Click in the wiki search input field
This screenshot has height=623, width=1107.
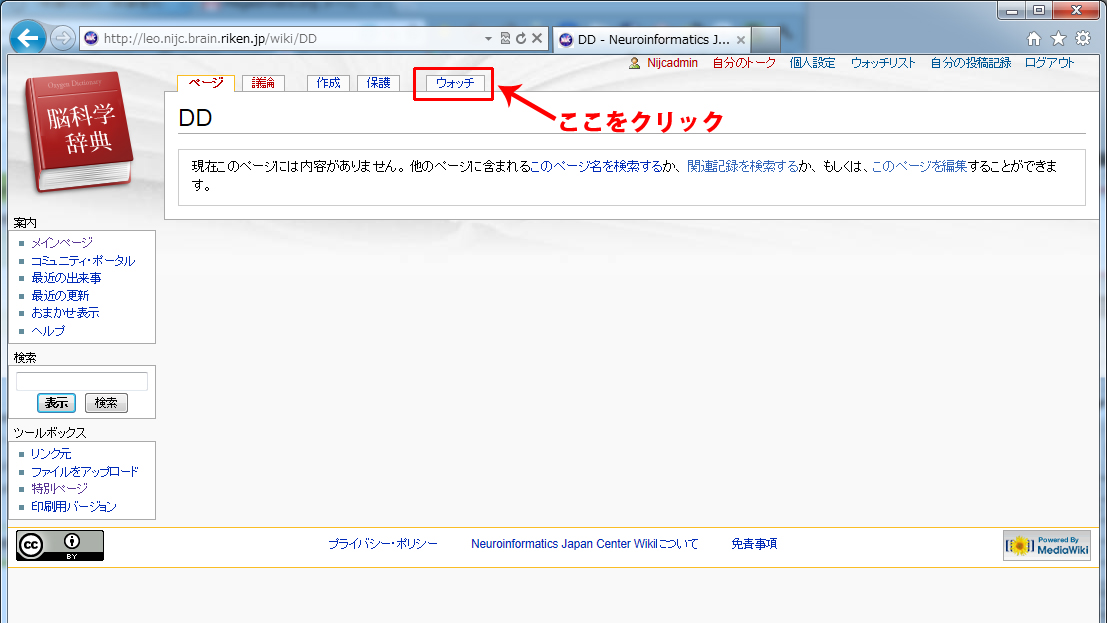click(x=82, y=381)
